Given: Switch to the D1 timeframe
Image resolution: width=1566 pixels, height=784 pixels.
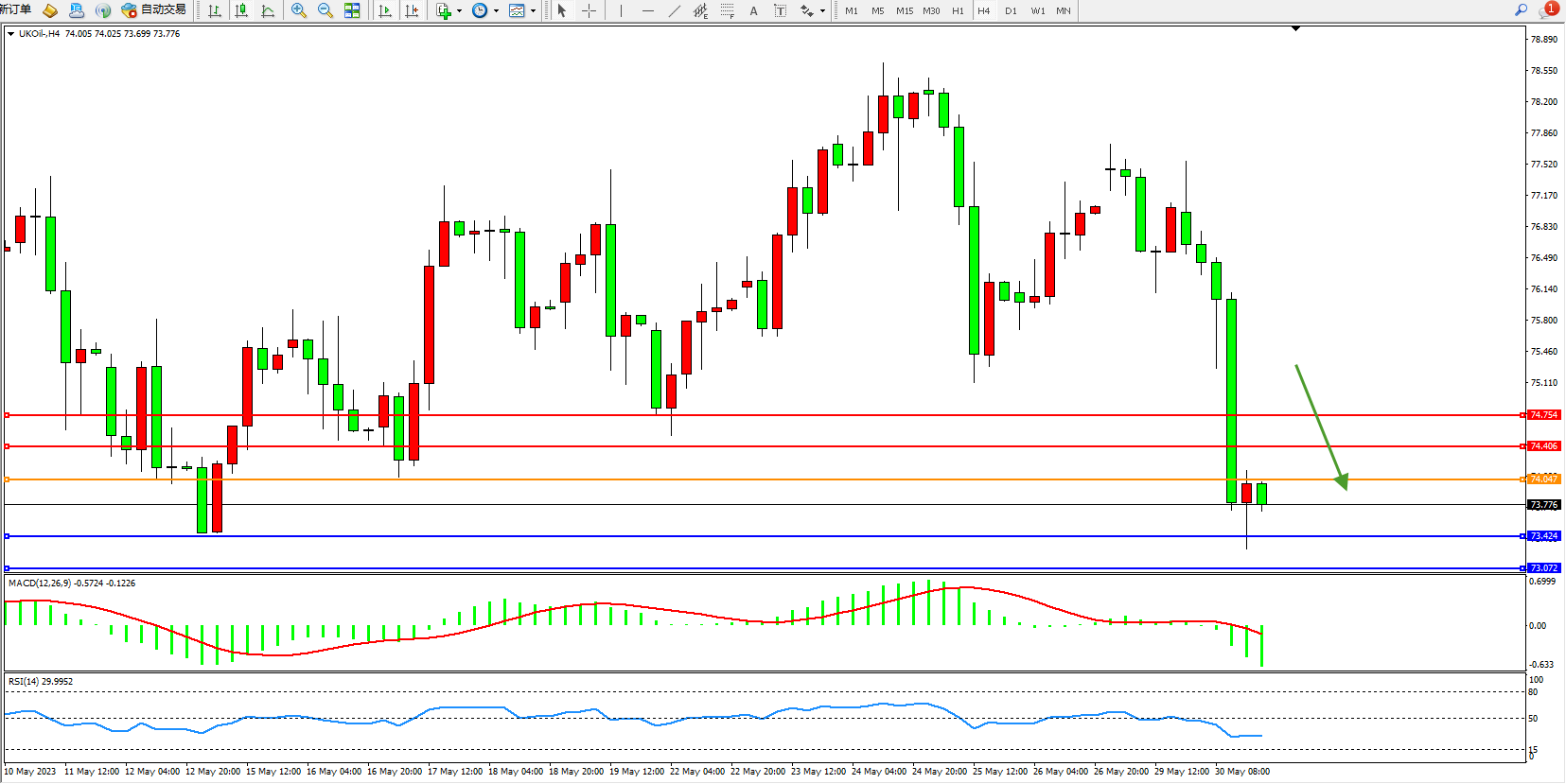Looking at the screenshot, I should (x=1011, y=10).
